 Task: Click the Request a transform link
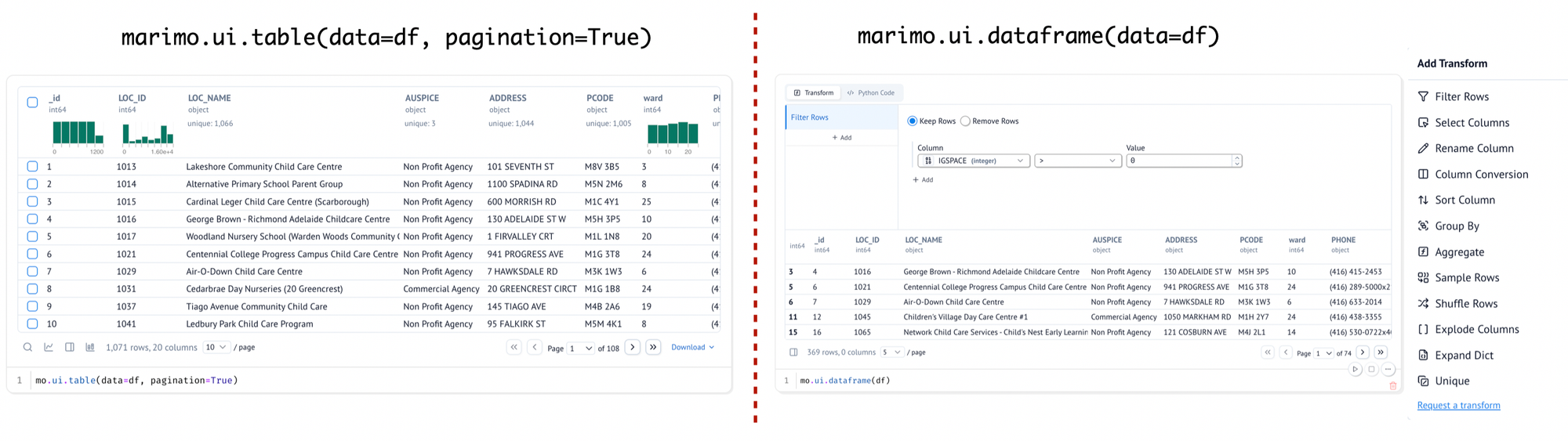1458,405
